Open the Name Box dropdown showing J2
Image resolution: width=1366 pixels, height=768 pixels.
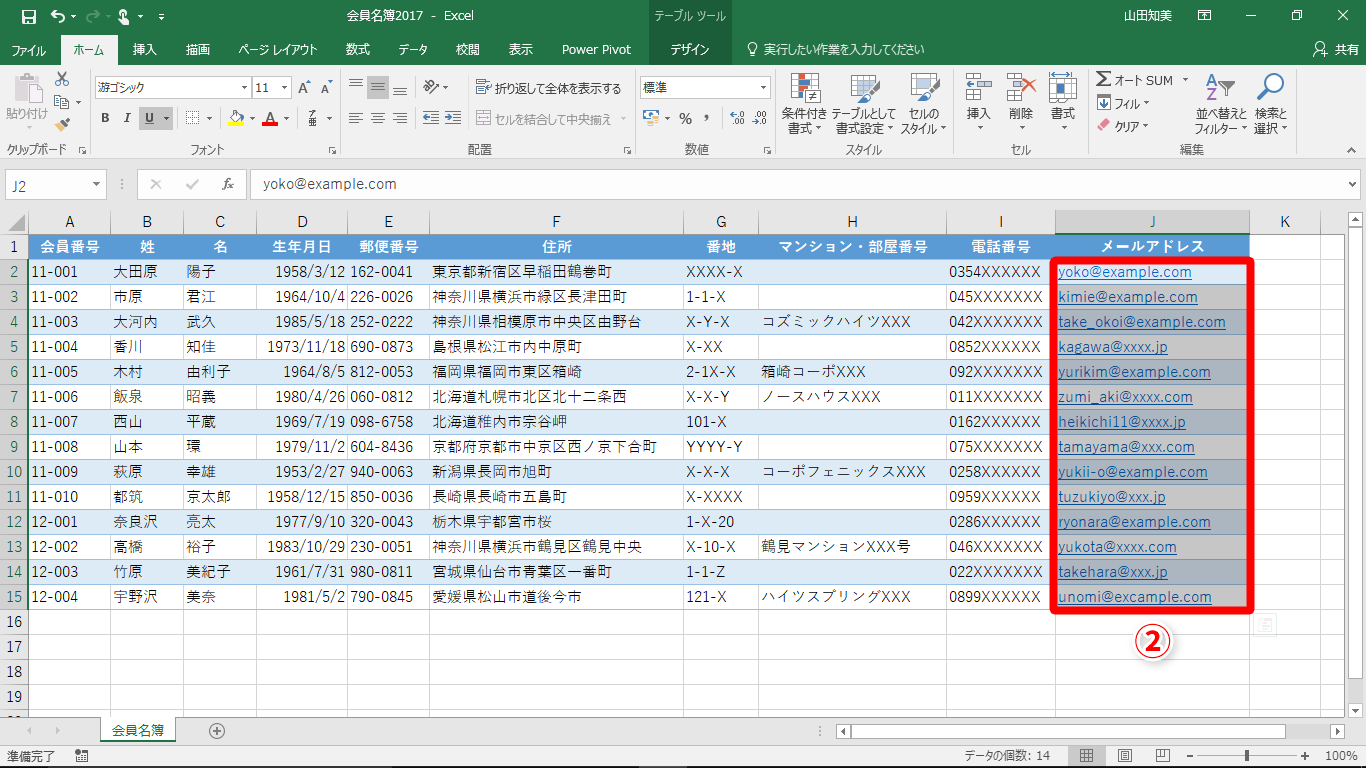click(x=97, y=185)
